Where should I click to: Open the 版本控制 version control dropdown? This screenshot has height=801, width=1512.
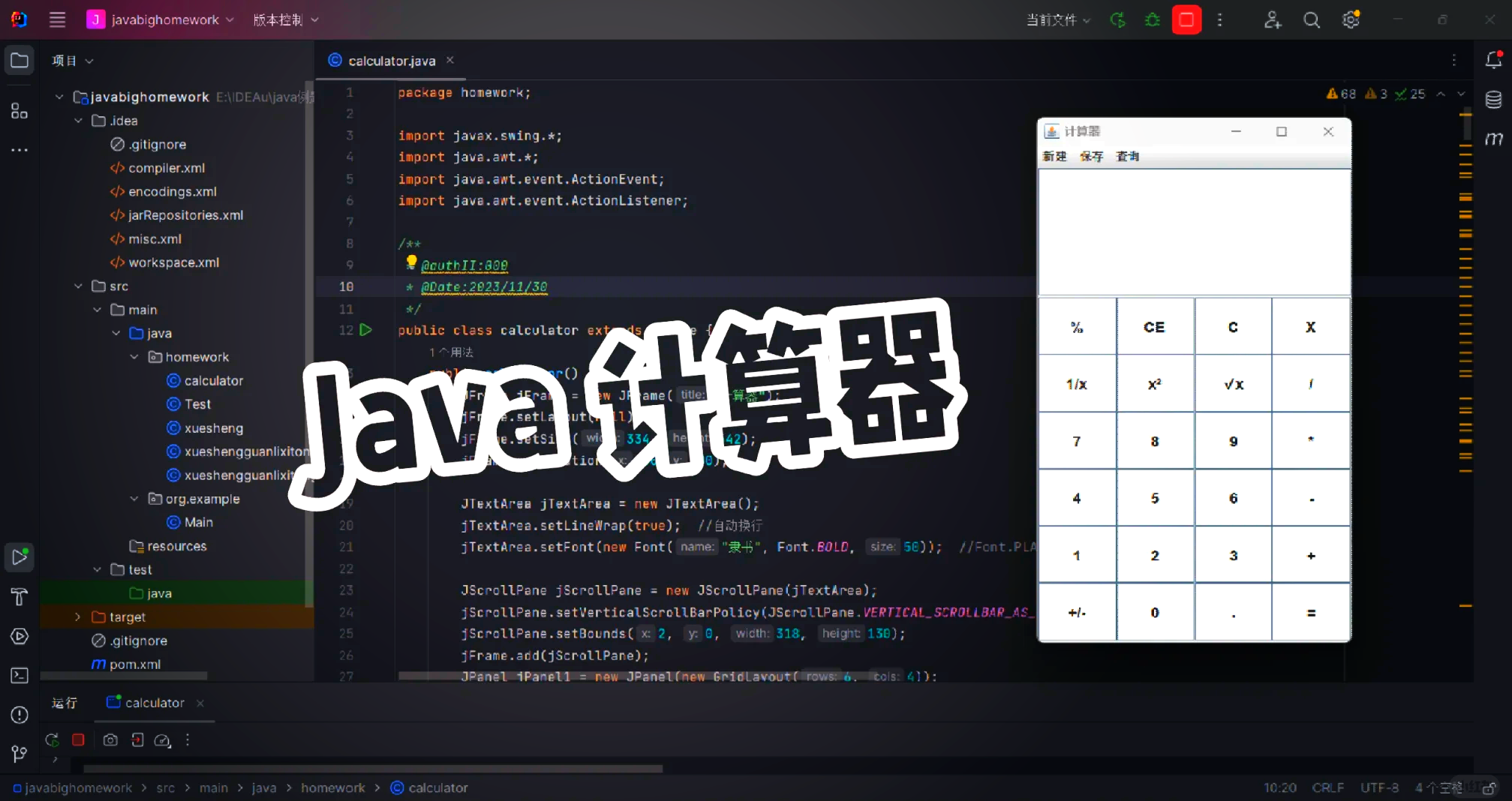pos(286,19)
